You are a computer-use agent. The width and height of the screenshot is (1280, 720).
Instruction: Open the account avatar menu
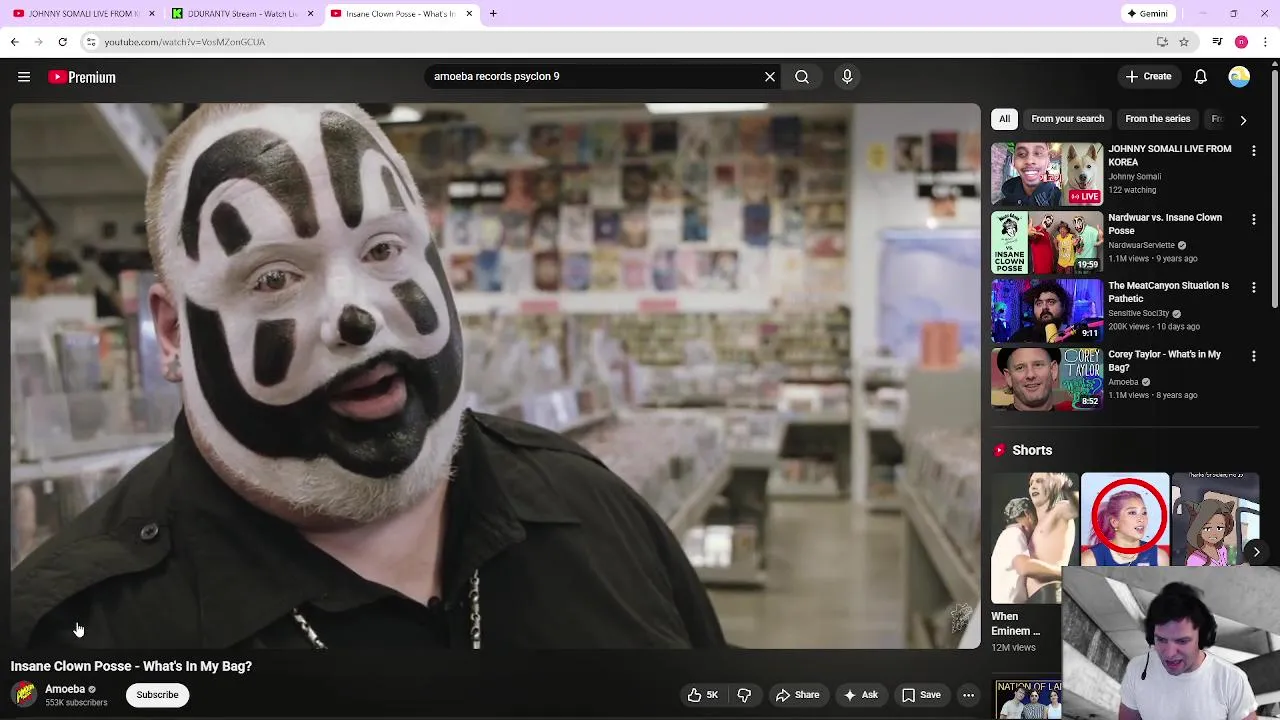click(1239, 76)
